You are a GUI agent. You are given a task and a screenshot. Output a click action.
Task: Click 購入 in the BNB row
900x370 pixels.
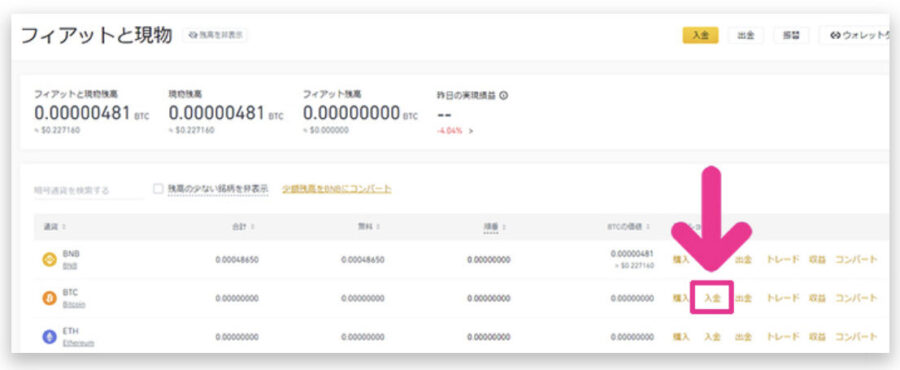[x=681, y=259]
